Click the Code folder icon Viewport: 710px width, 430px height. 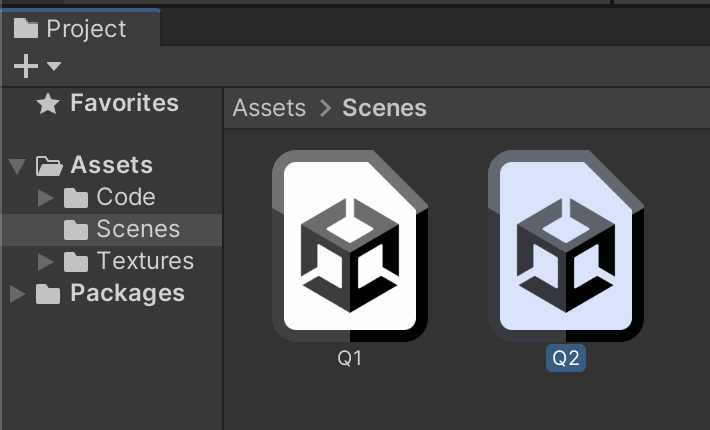pyautogui.click(x=76, y=198)
